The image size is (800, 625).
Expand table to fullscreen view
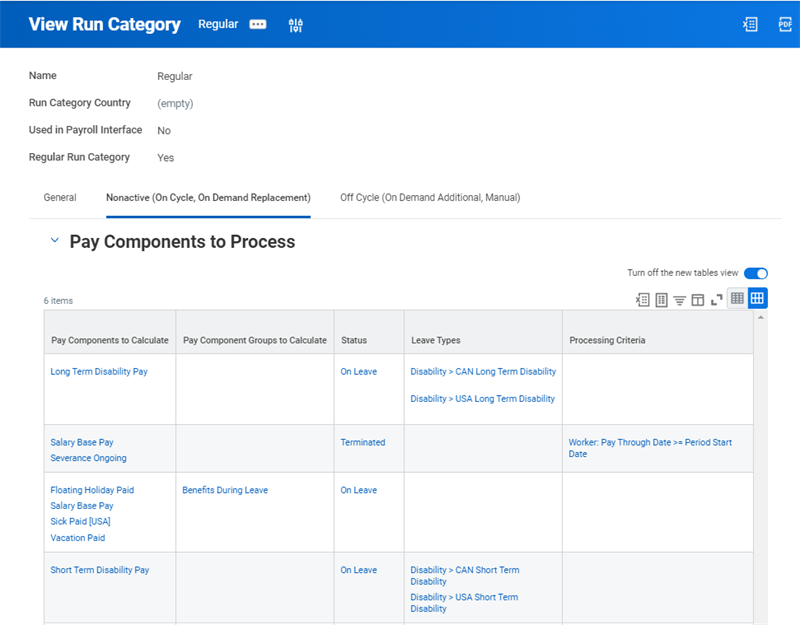point(716,300)
